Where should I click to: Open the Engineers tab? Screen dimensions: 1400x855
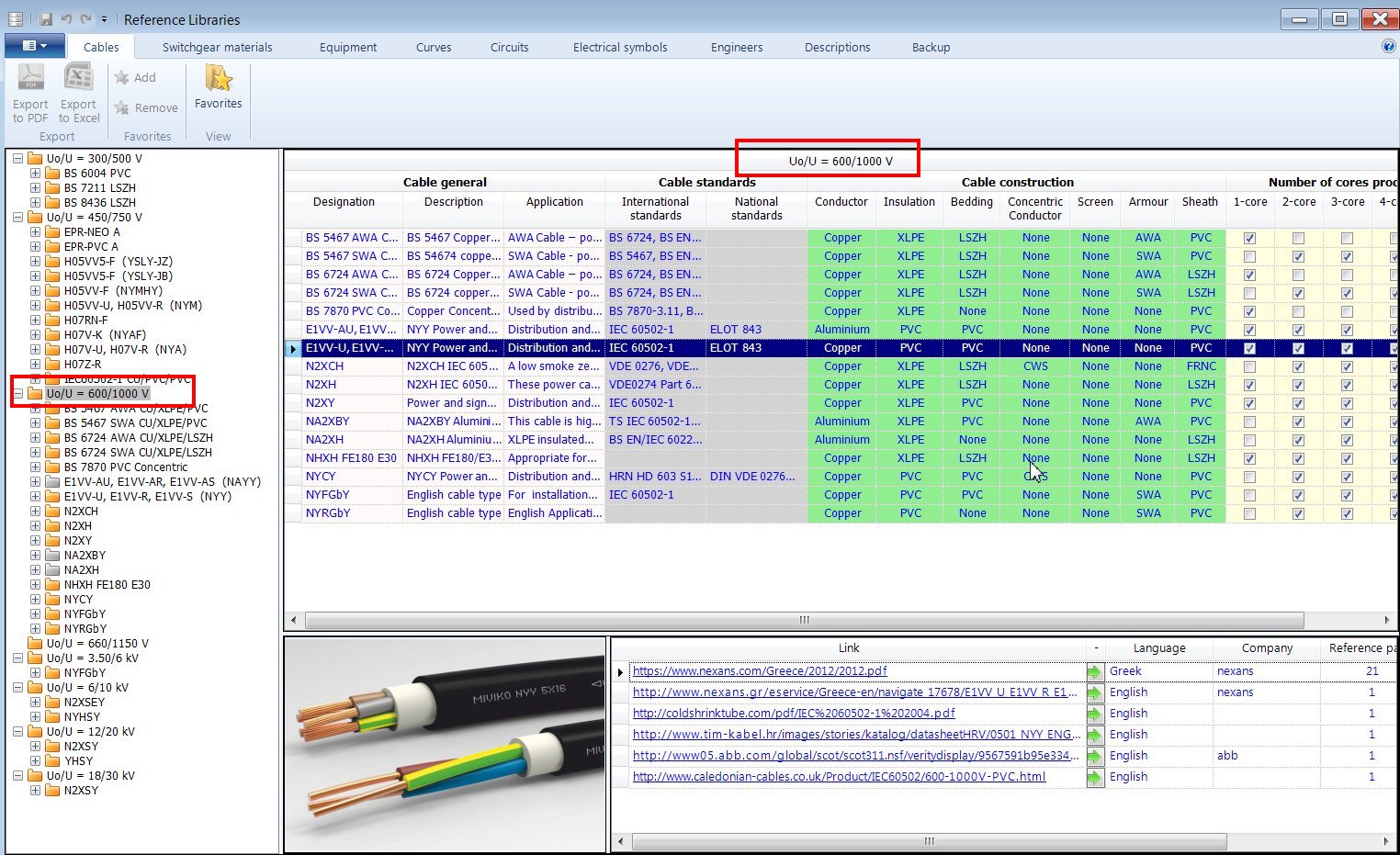(x=736, y=47)
